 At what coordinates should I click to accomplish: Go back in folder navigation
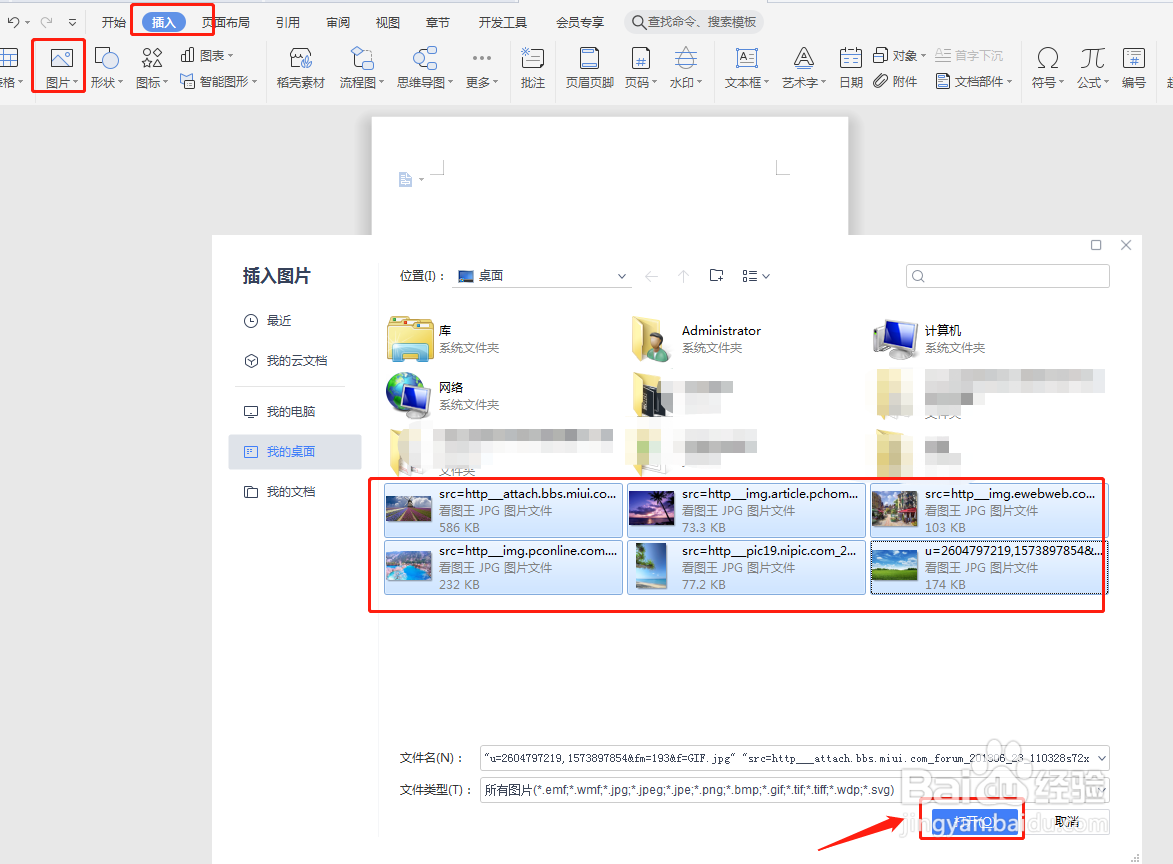[652, 276]
